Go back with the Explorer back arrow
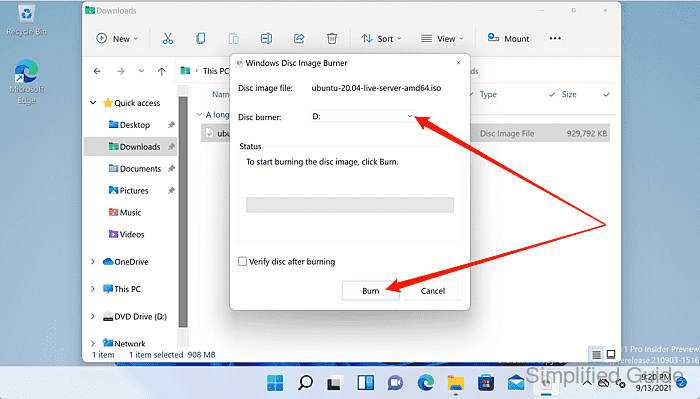 click(x=97, y=71)
